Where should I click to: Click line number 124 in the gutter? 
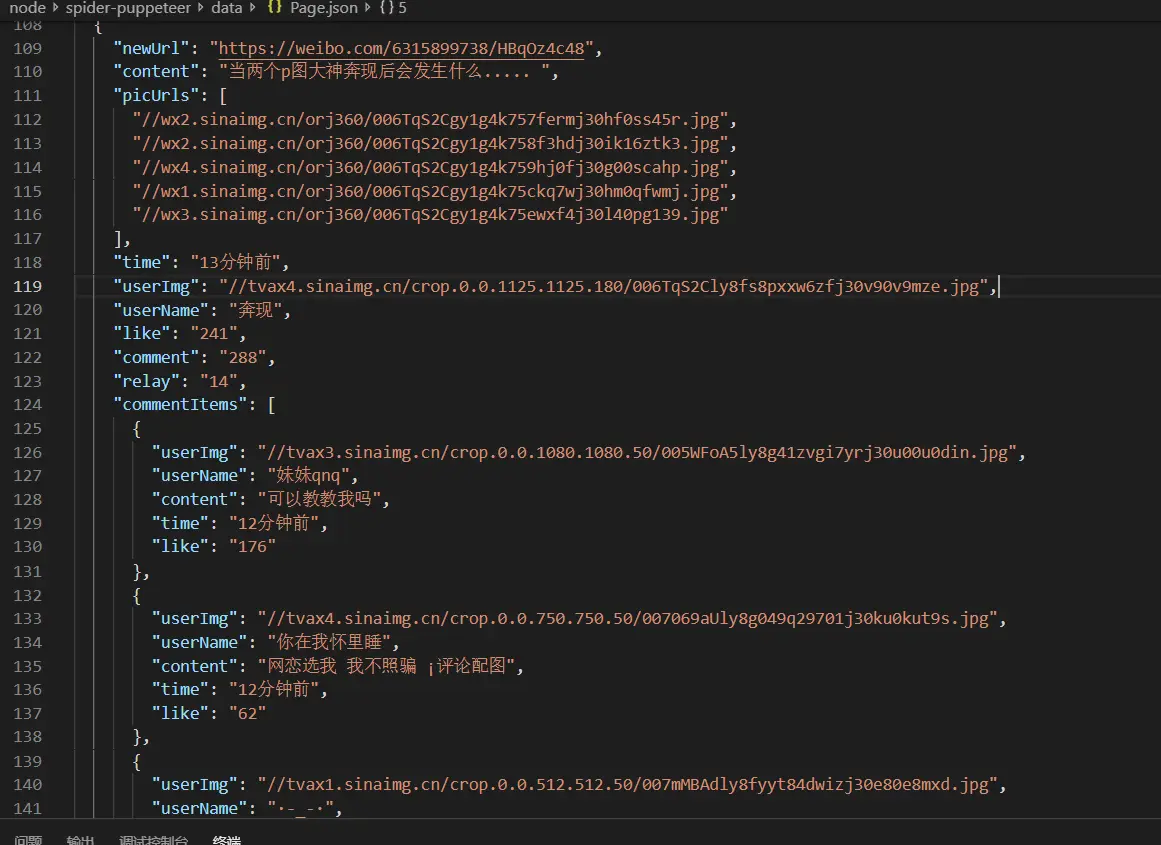pyautogui.click(x=27, y=404)
